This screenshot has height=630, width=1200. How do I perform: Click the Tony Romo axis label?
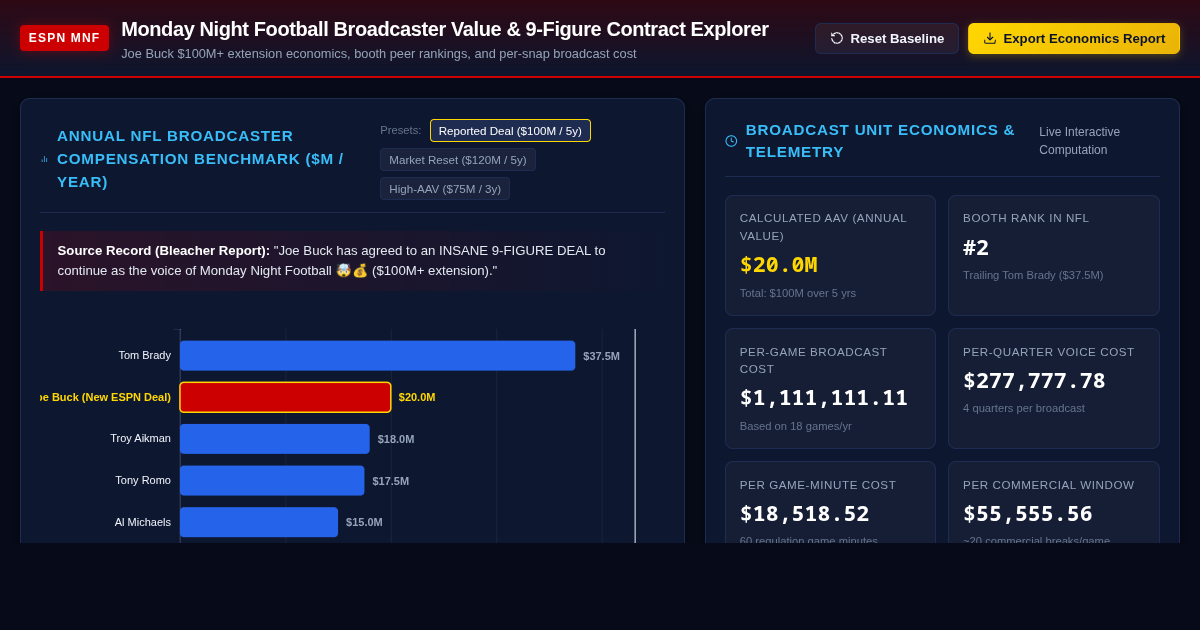(143, 480)
